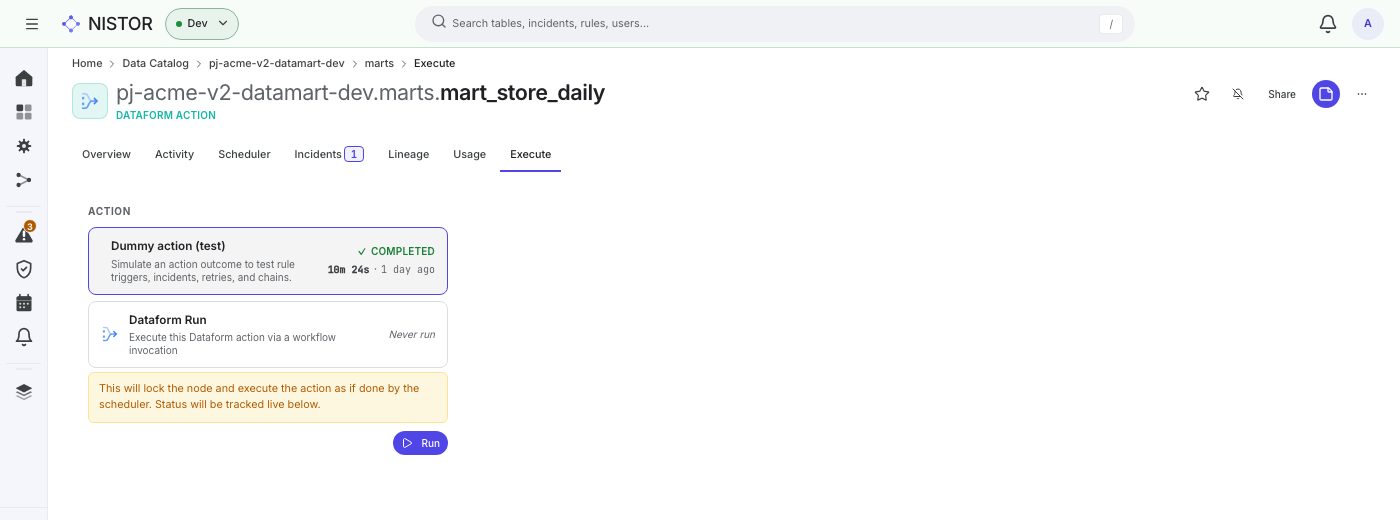The height and width of the screenshot is (520, 1400).
Task: Switch to the Scheduler tab
Action: coord(244,154)
